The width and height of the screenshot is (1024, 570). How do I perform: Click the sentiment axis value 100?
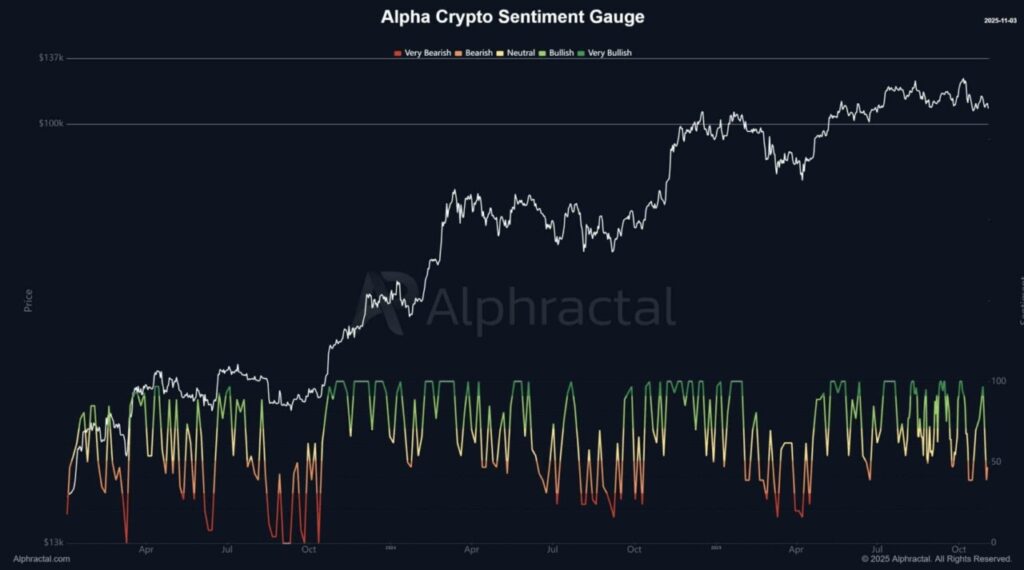point(997,382)
